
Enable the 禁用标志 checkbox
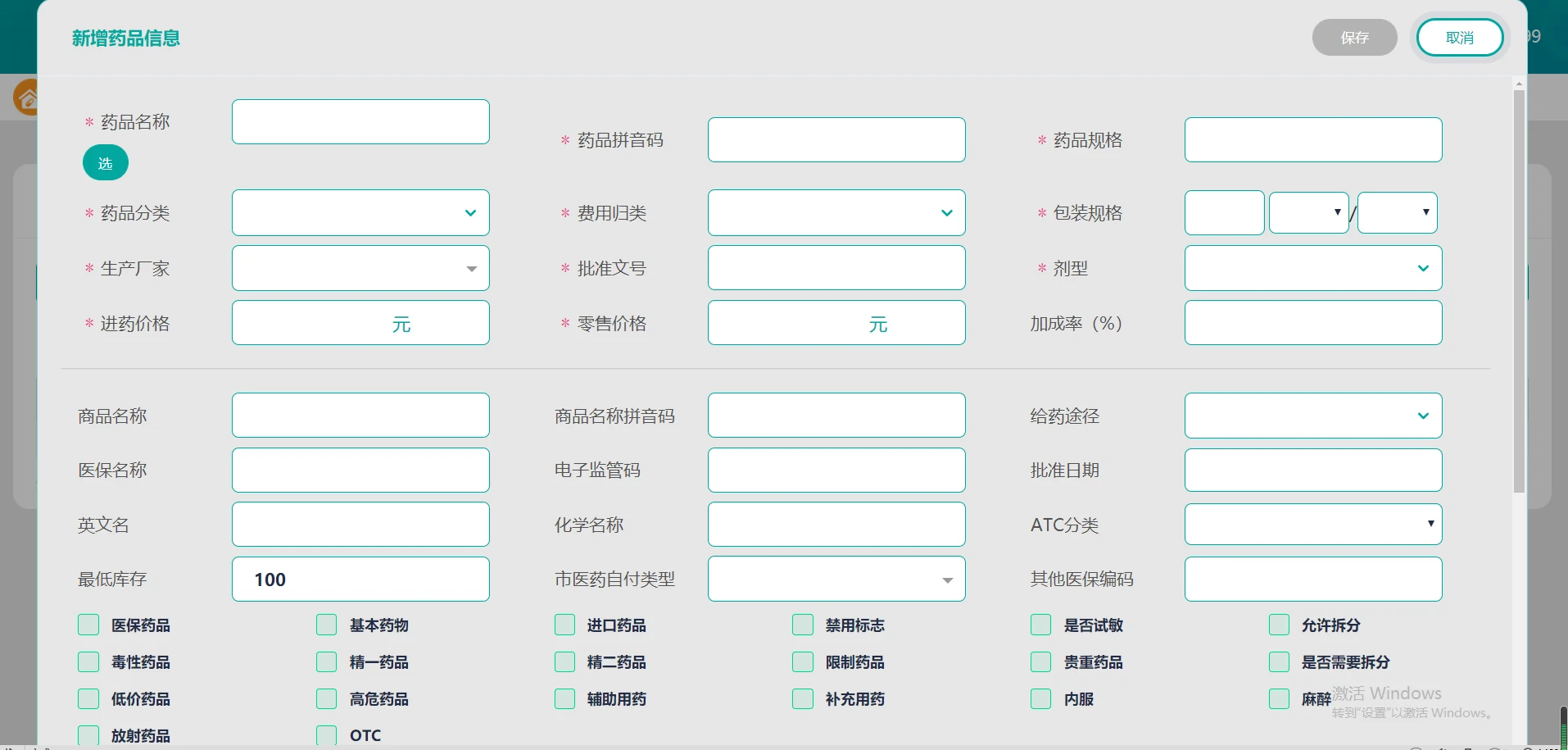[x=801, y=625]
